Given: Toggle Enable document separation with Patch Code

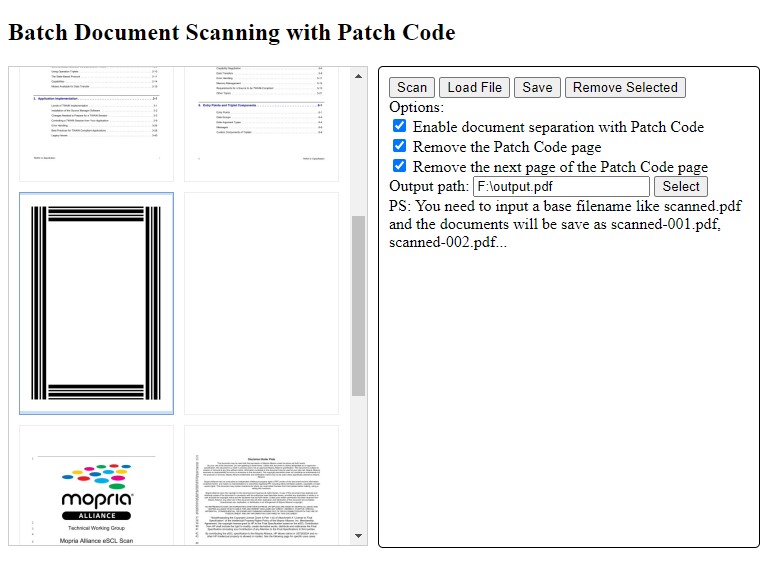Looking at the screenshot, I should [400, 127].
